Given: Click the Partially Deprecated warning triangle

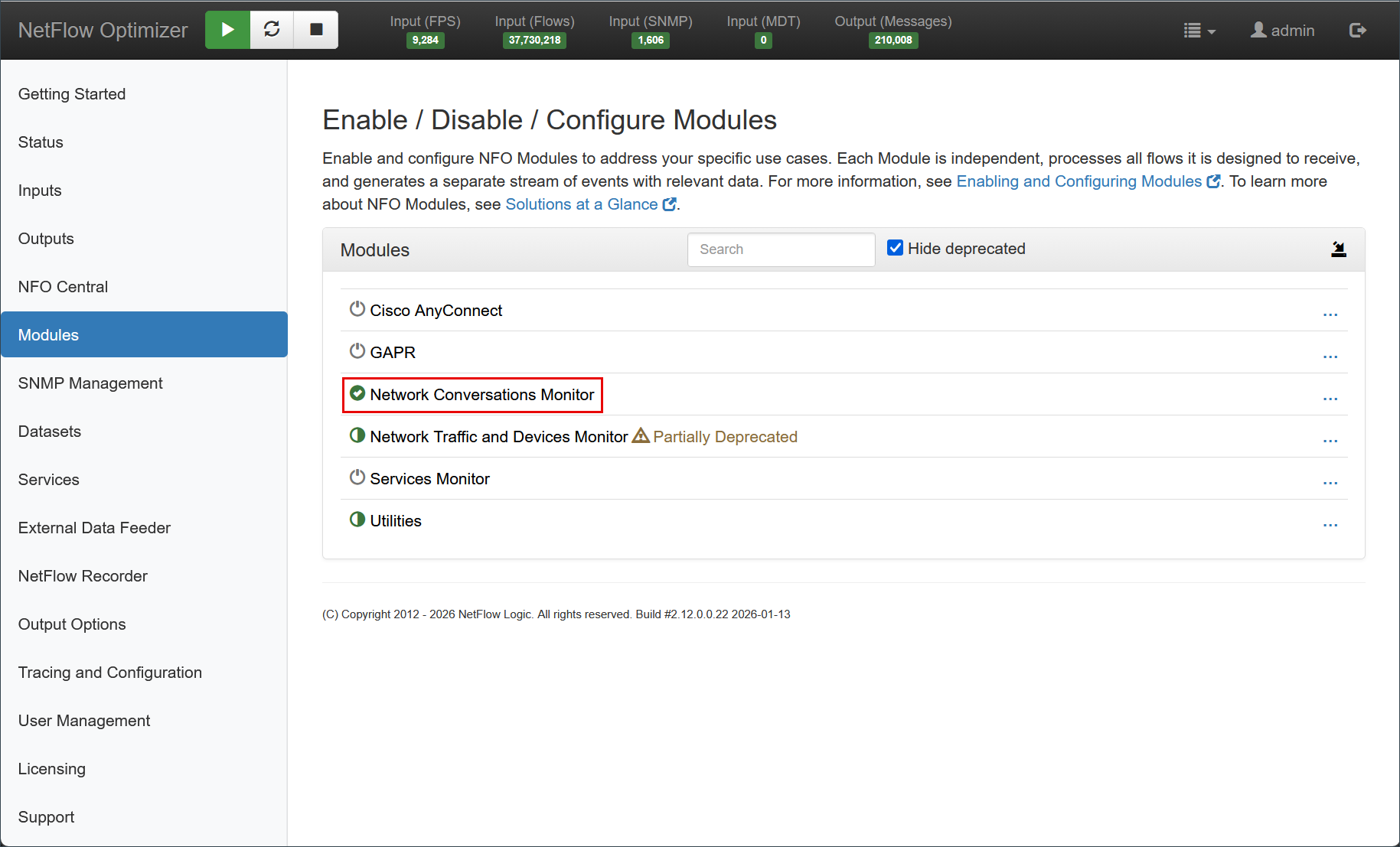Looking at the screenshot, I should pyautogui.click(x=641, y=436).
